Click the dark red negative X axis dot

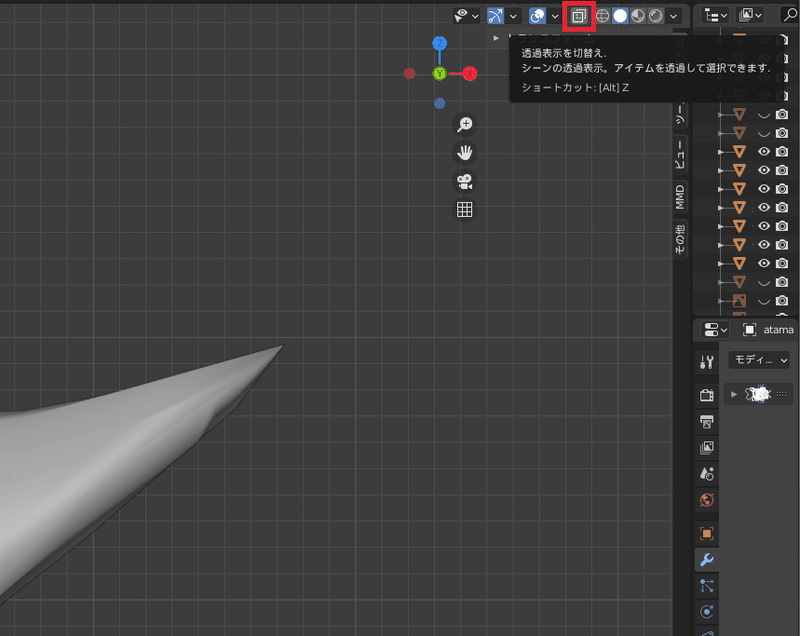tap(410, 73)
